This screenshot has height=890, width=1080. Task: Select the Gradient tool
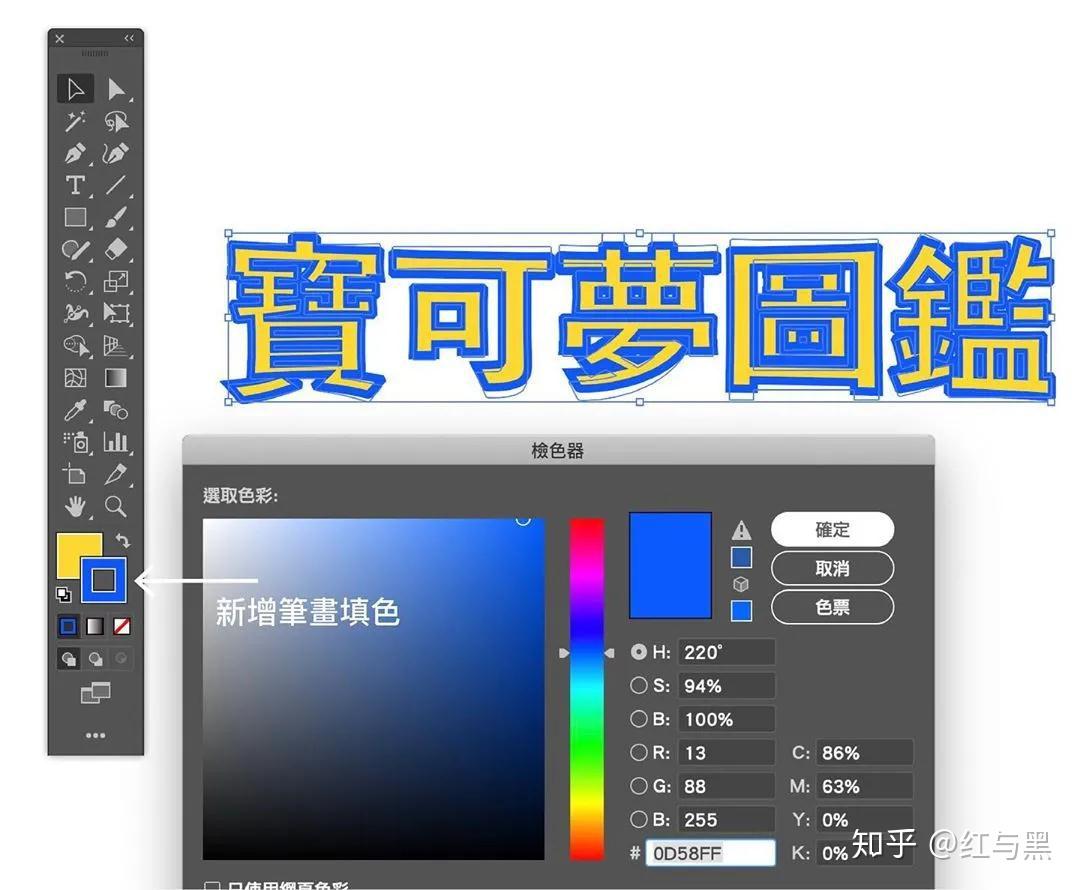pyautogui.click(x=116, y=378)
